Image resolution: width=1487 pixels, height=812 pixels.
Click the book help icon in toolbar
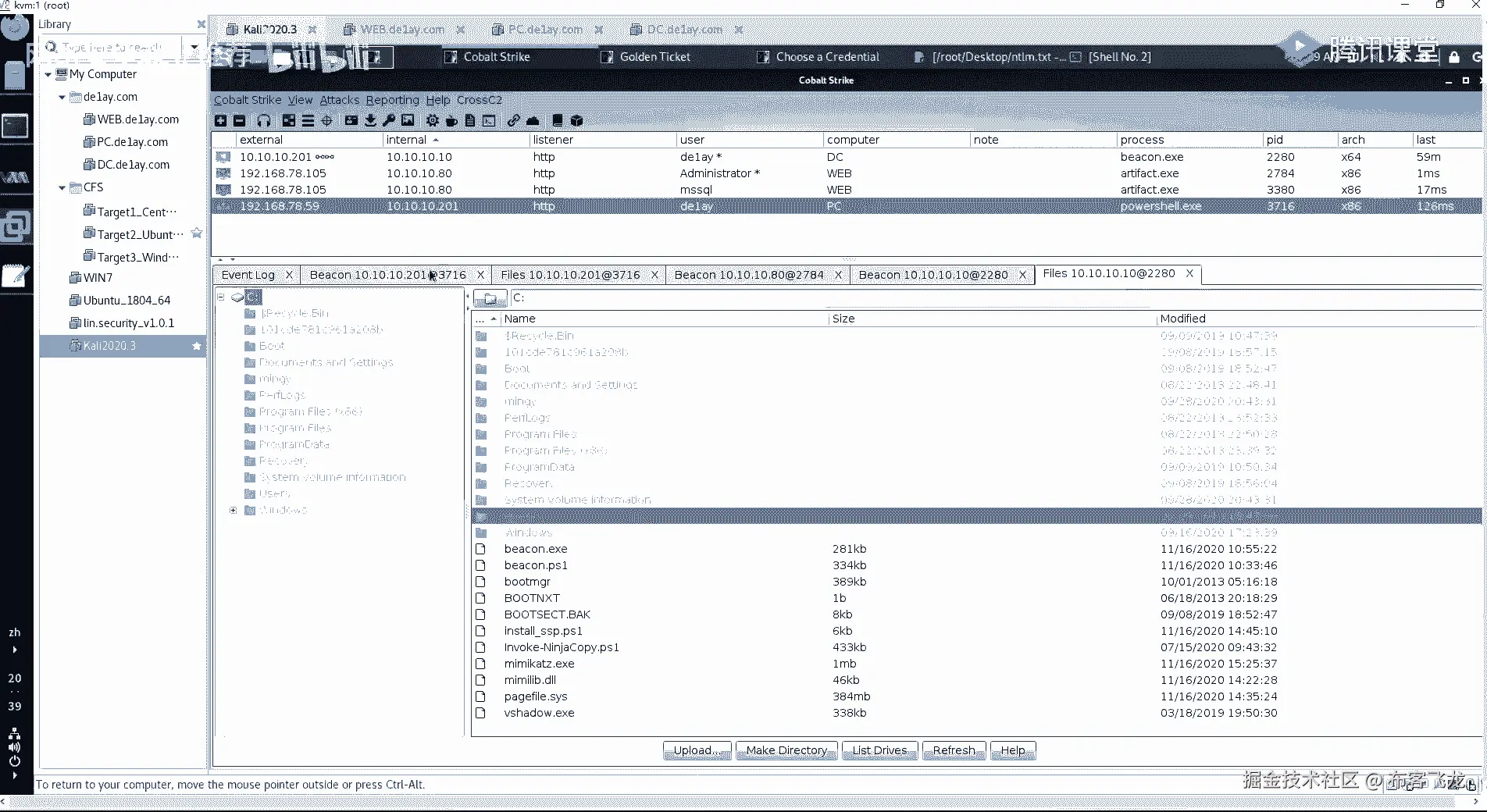coord(558,120)
